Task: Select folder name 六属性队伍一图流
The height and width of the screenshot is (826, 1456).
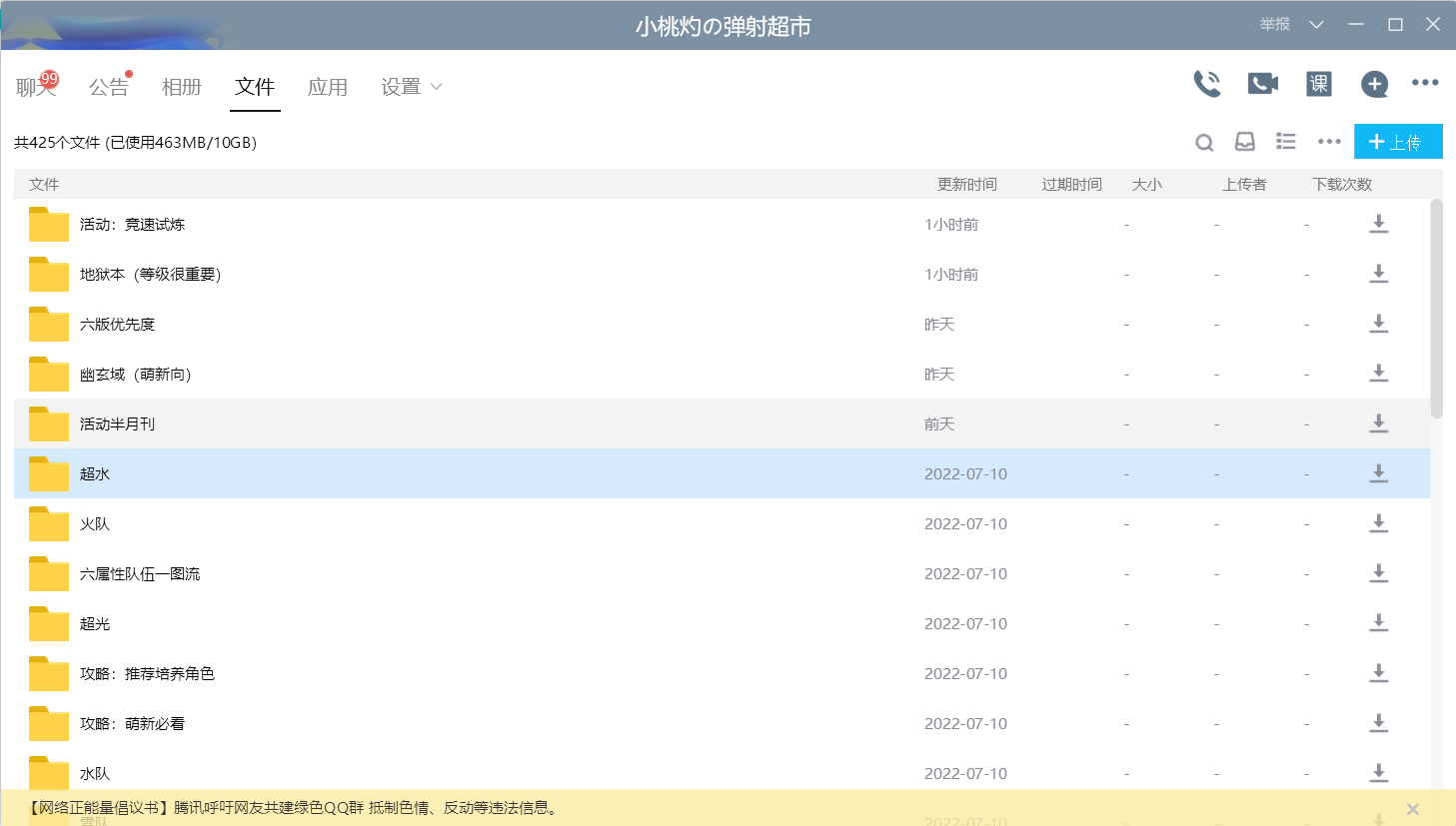Action: point(140,573)
